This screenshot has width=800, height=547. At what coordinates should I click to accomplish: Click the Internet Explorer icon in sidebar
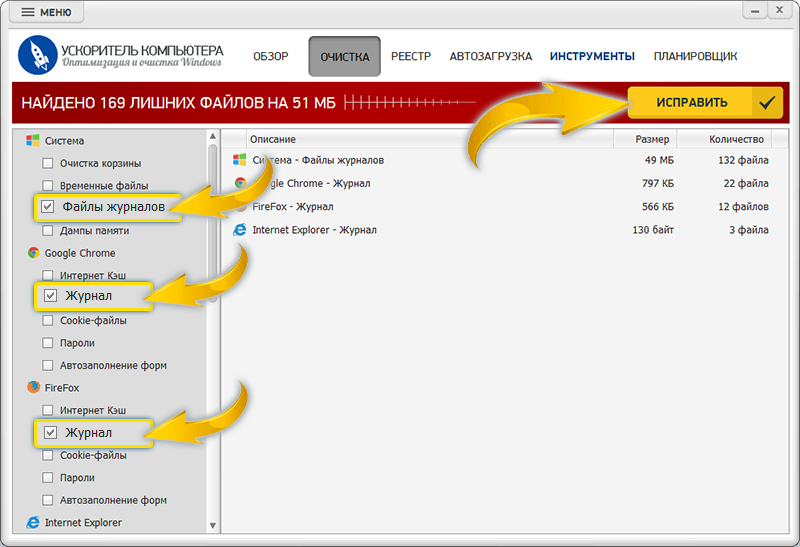pos(33,522)
